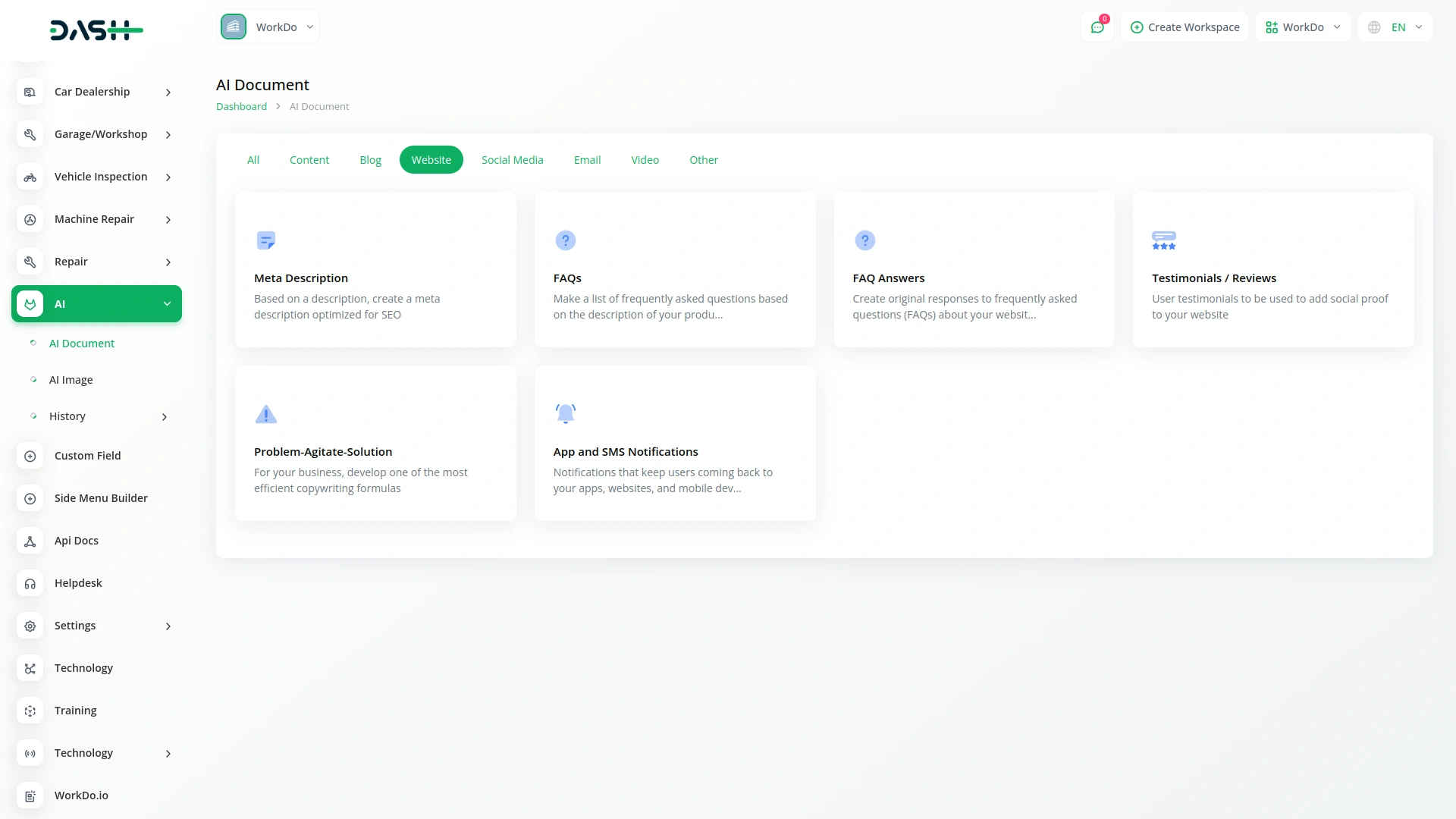Expand the Car Dealership menu
The width and height of the screenshot is (1456, 819).
tap(97, 92)
